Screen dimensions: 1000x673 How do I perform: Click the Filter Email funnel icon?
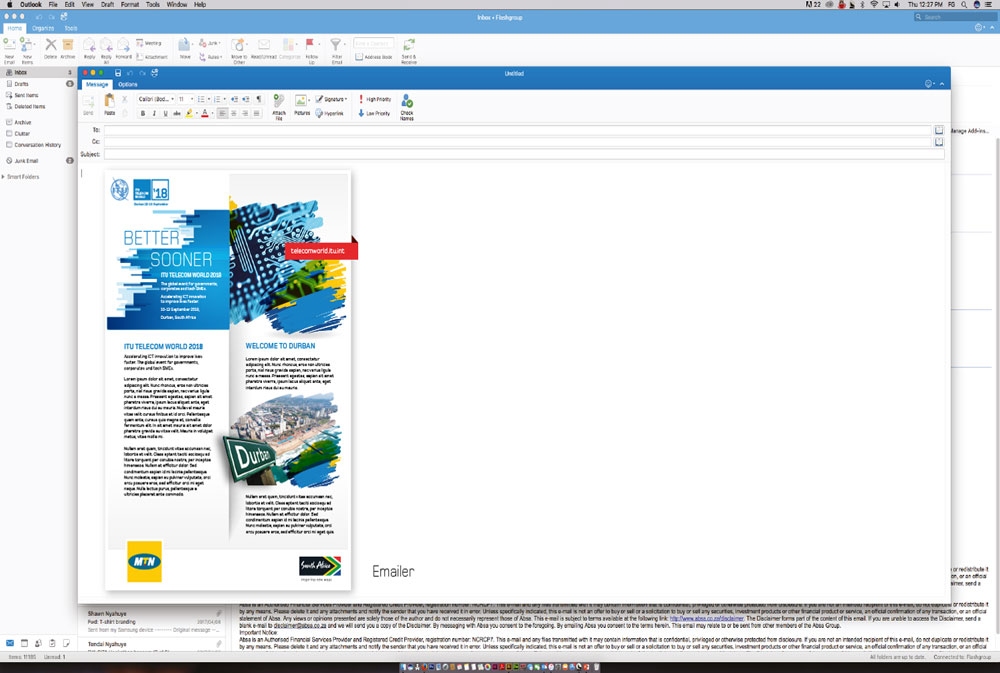point(336,45)
